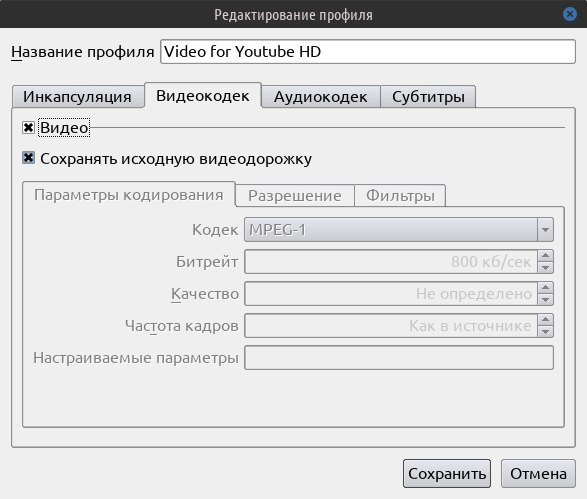The width and height of the screenshot is (587, 499).
Task: Increase the Битрейт value with up arrow
Action: 545,256
